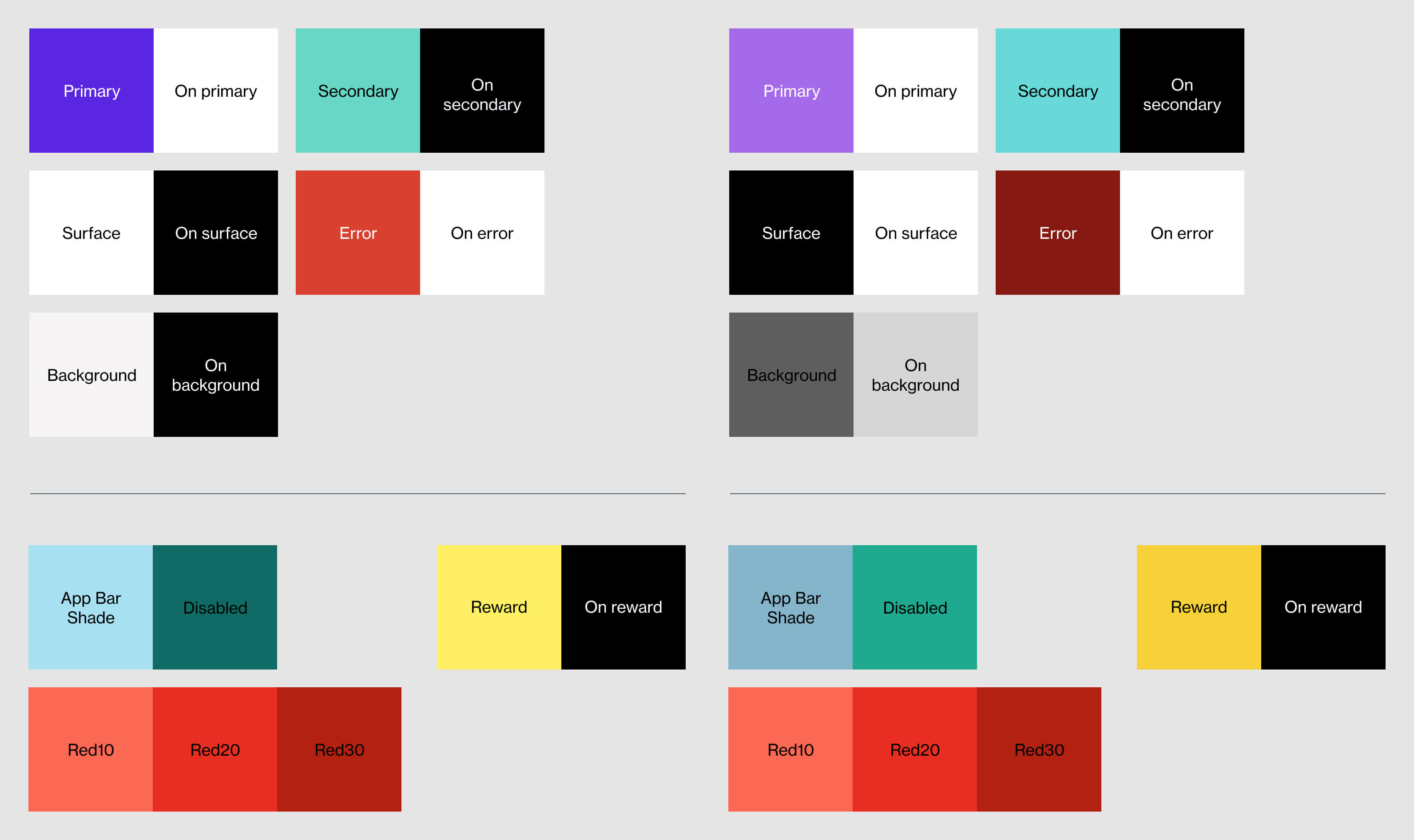The image size is (1414, 840).
Task: Expand the On reward black block
Action: pyautogui.click(x=622, y=607)
